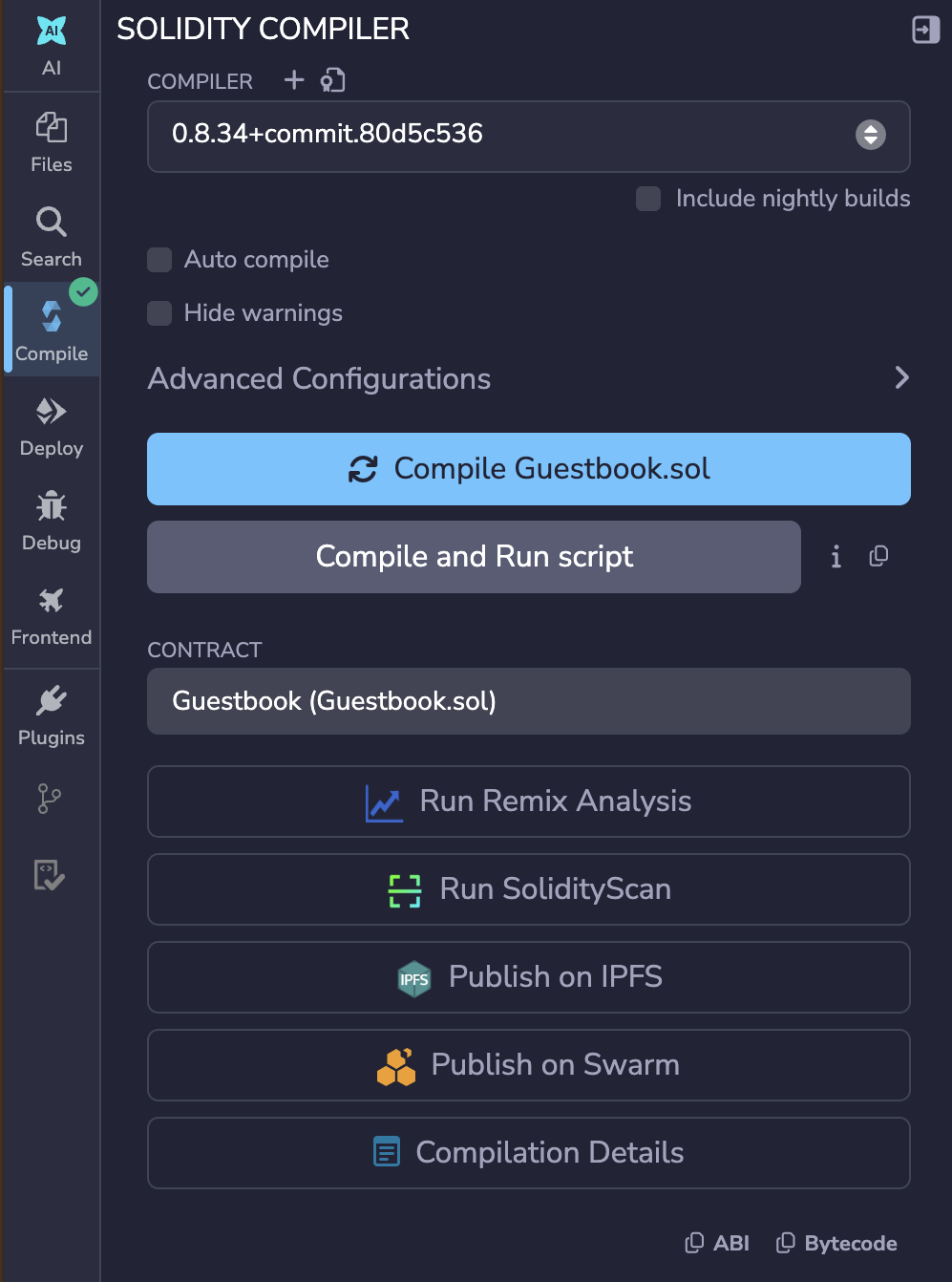952x1282 pixels.
Task: Select the Compile sidebar icon
Action: point(52,331)
